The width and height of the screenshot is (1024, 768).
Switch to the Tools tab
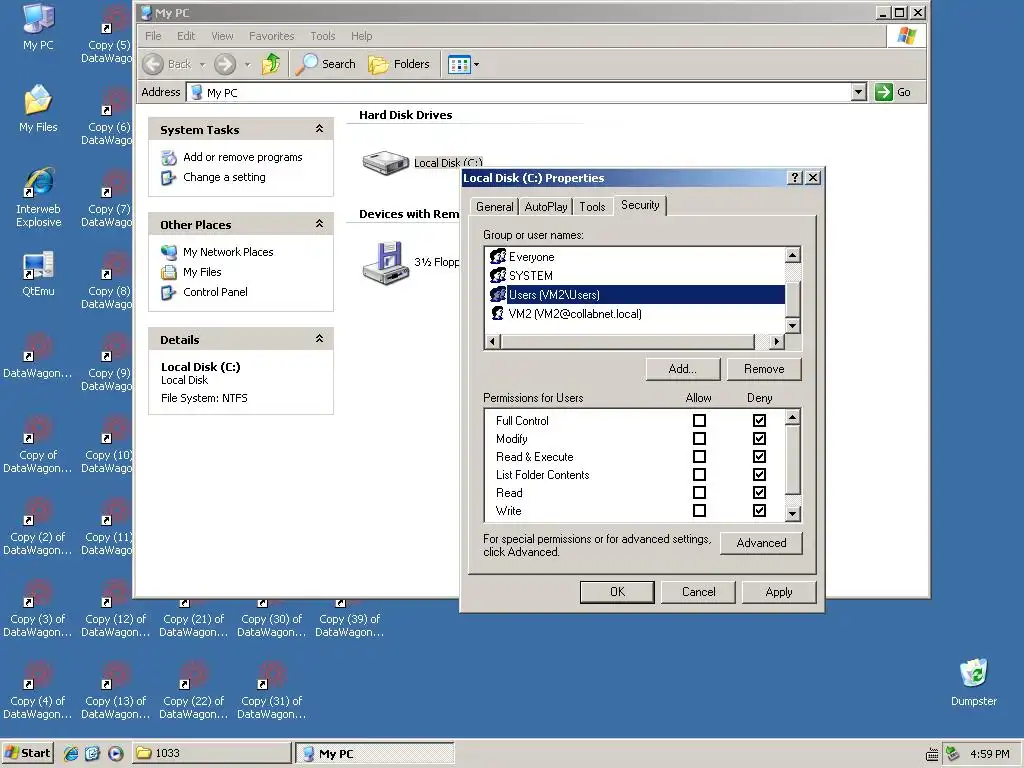coord(592,207)
